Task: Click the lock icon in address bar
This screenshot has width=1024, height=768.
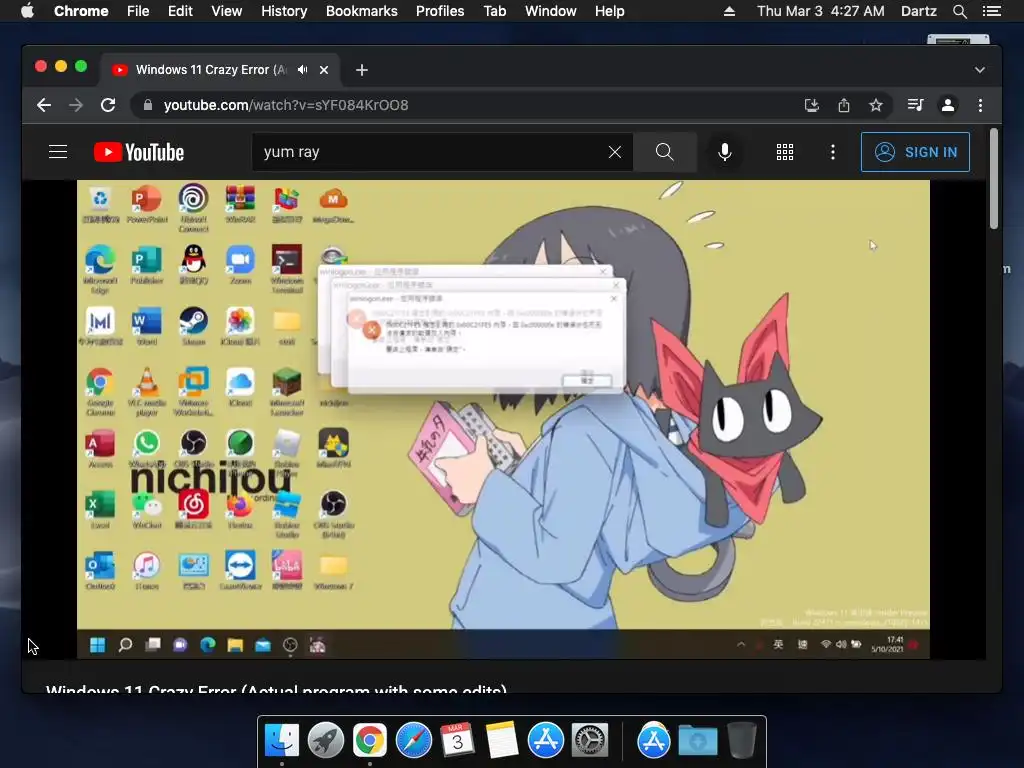Action: point(148,105)
